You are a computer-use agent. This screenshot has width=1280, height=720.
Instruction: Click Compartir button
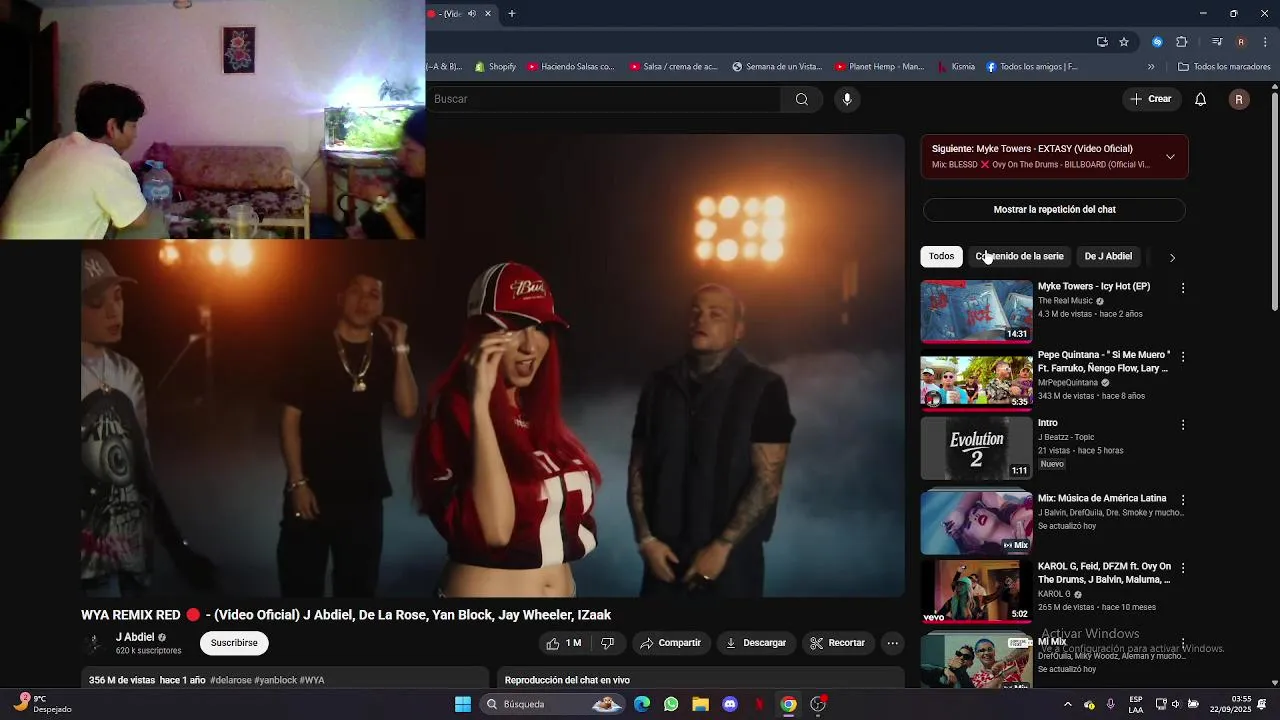[x=670, y=643]
